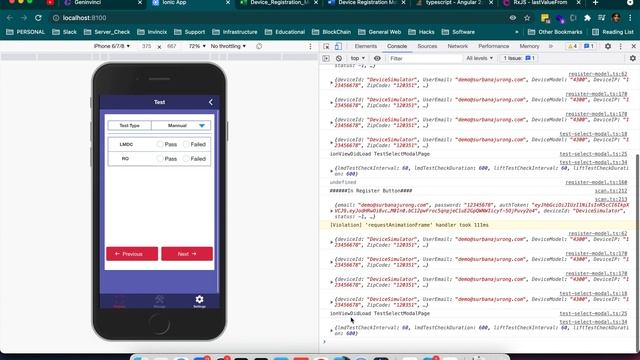Select Pass for RO
Screen dimensions: 640x360
click(160, 158)
